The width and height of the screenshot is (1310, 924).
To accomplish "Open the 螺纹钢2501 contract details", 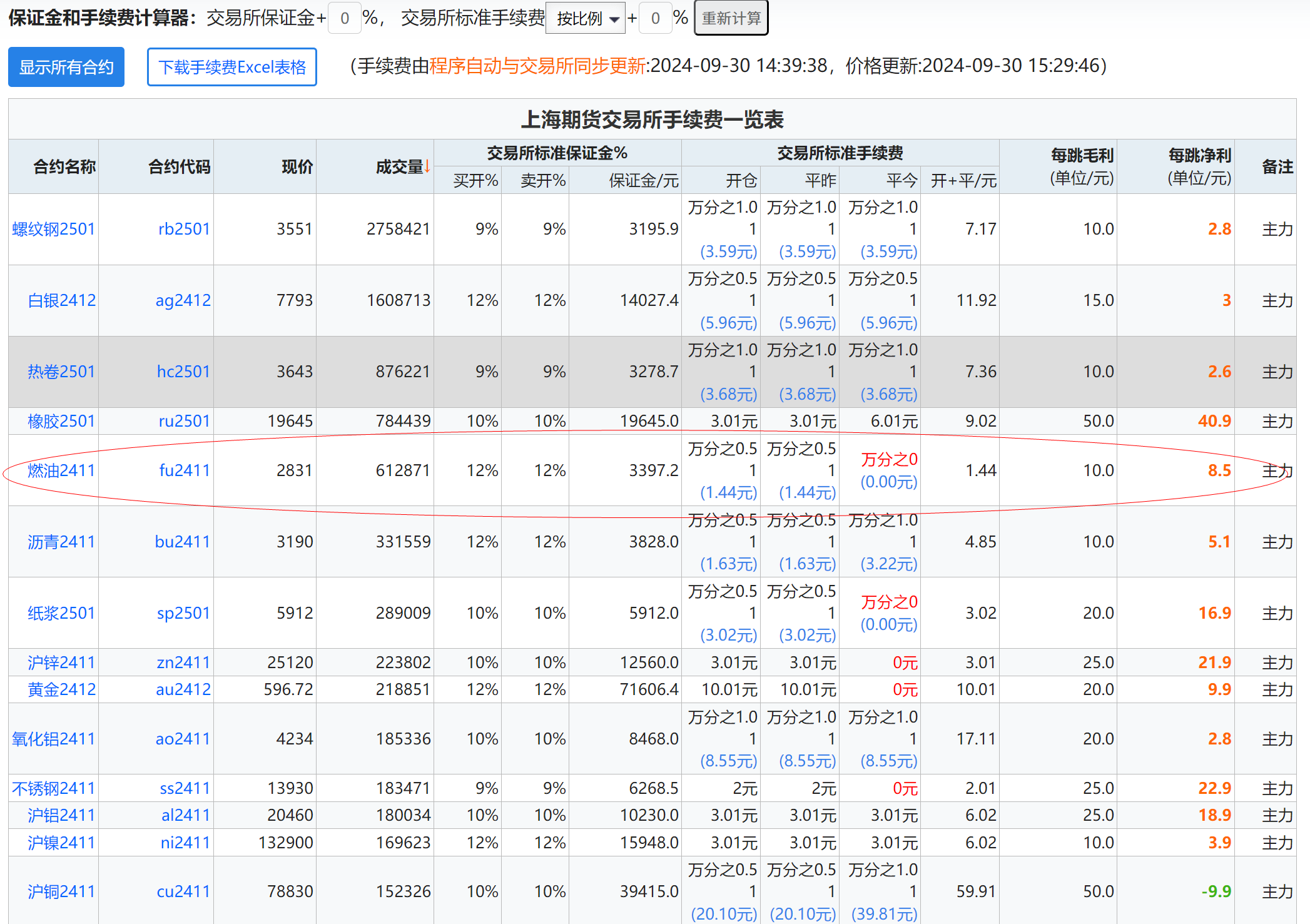I will (53, 229).
